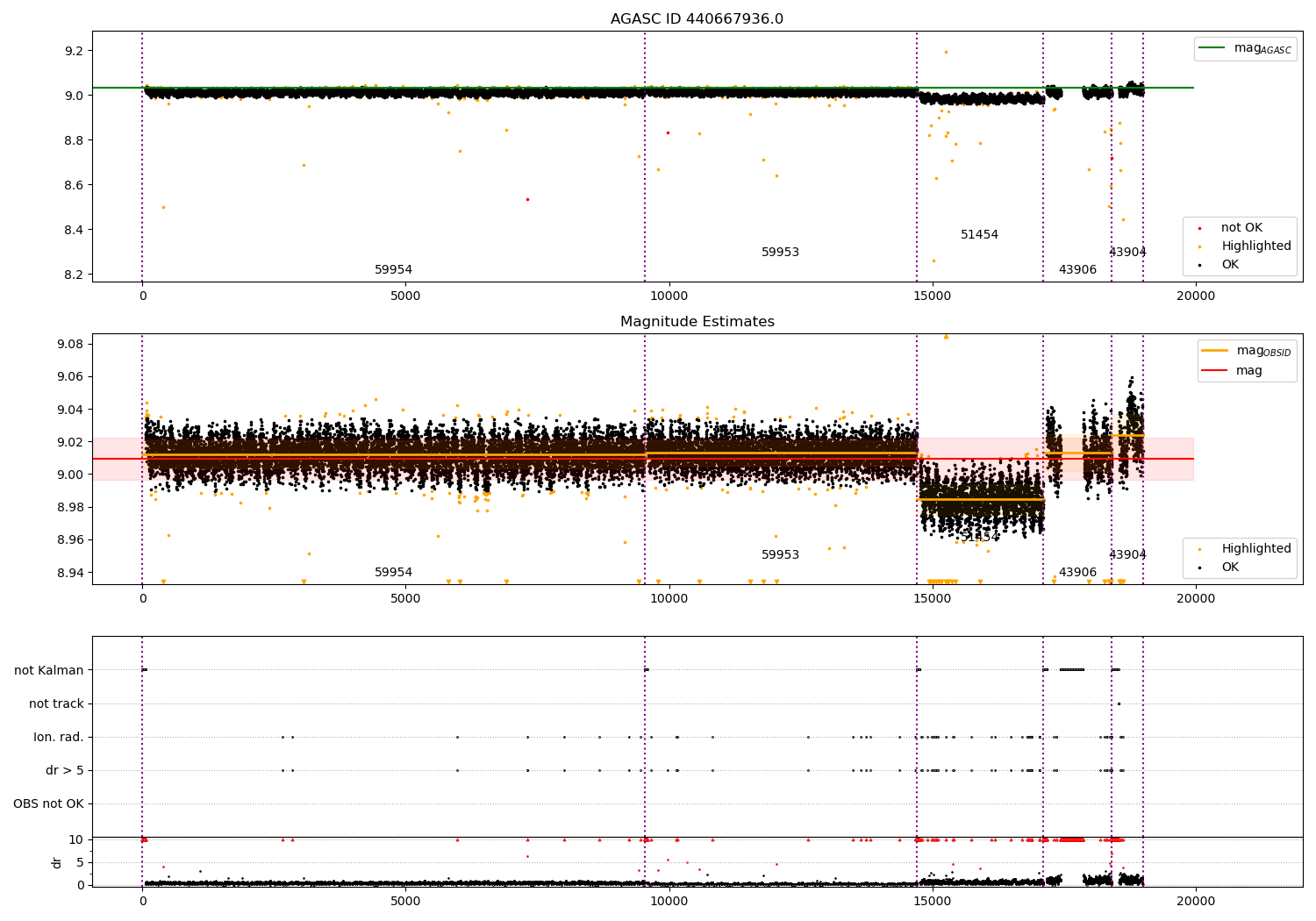This screenshot has width=1316, height=921.
Task: Click the red not-OK point near 8.53
Action: 527,199
